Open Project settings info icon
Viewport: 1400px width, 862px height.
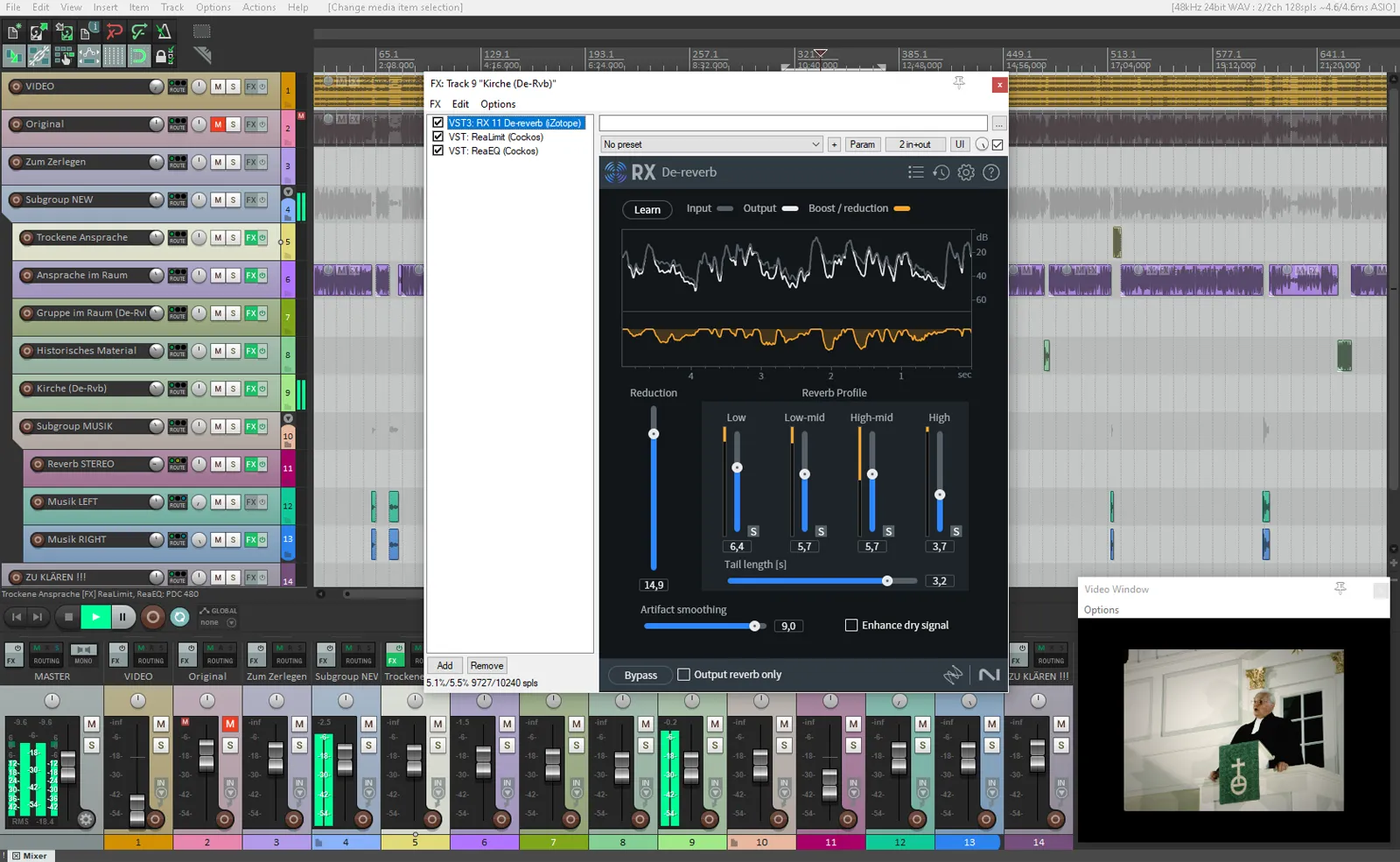(x=88, y=32)
